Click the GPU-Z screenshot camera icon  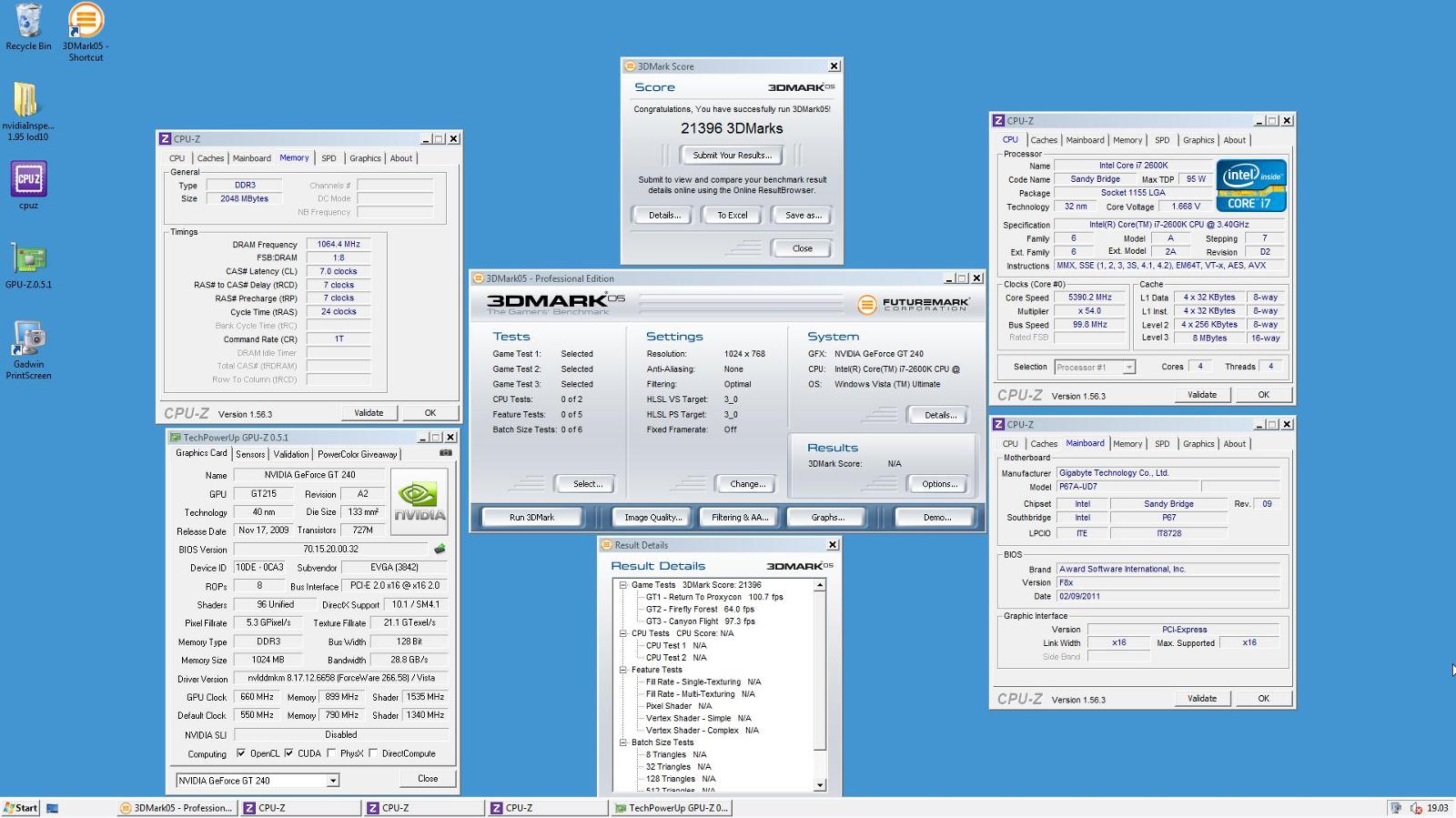445,453
